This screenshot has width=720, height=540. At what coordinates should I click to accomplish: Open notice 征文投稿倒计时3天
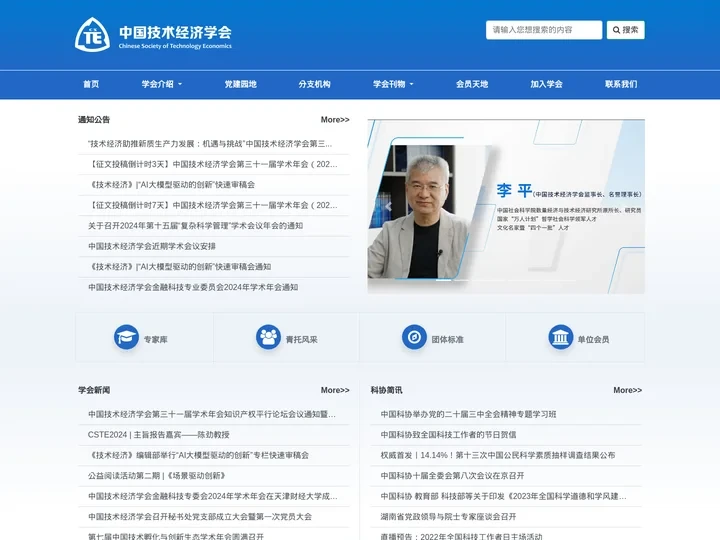tap(213, 164)
